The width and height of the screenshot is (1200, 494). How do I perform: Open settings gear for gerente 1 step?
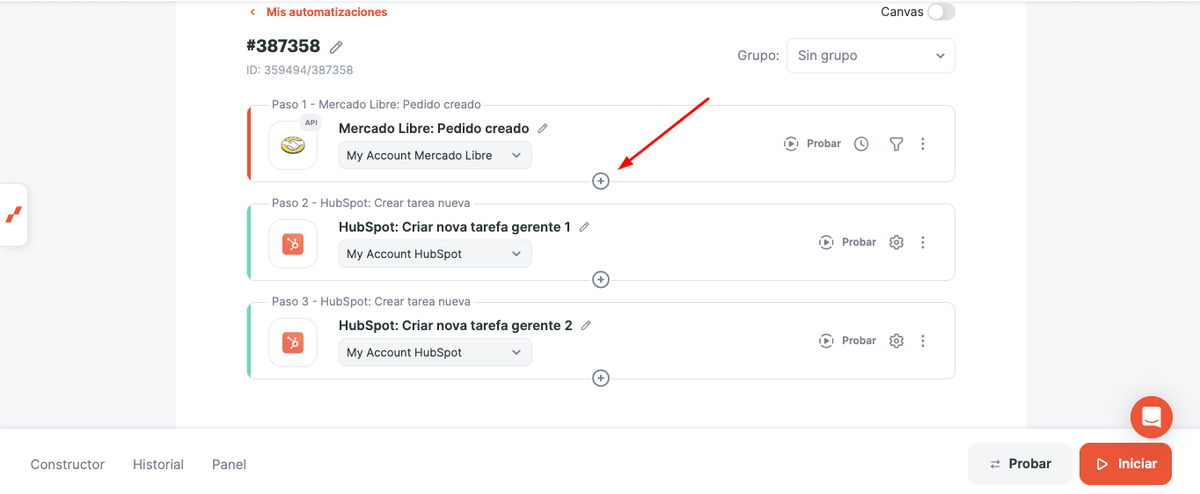point(896,242)
